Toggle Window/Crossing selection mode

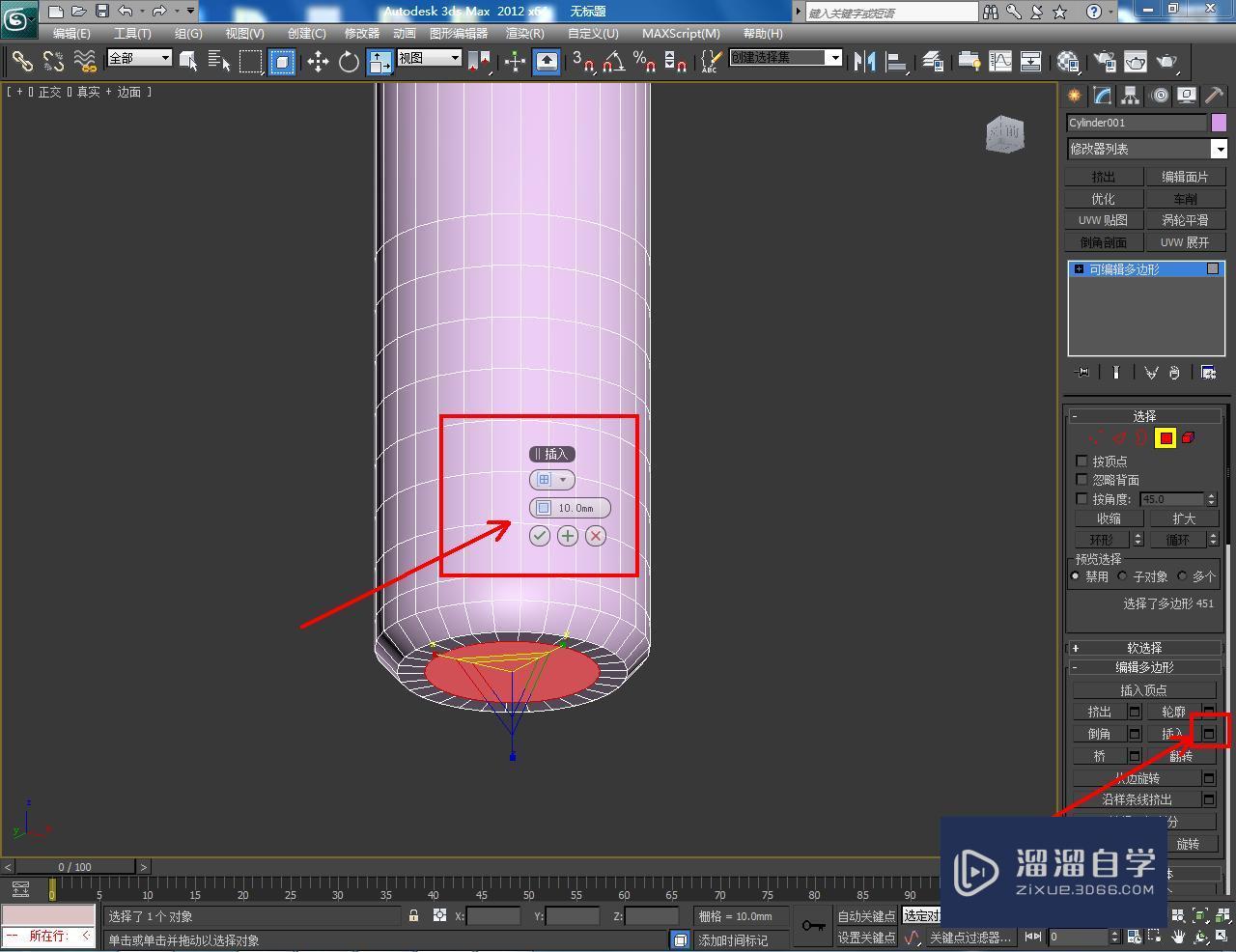click(x=281, y=62)
